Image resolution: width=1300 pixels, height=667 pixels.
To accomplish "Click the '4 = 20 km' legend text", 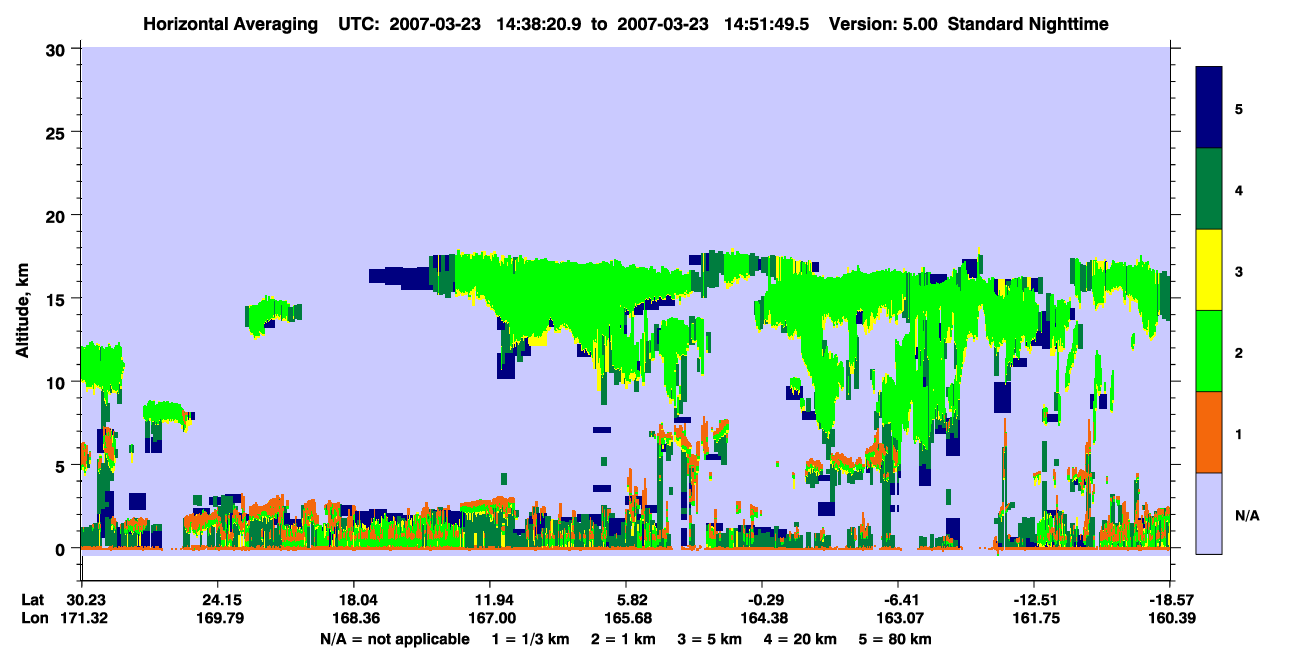I will 799,639.
